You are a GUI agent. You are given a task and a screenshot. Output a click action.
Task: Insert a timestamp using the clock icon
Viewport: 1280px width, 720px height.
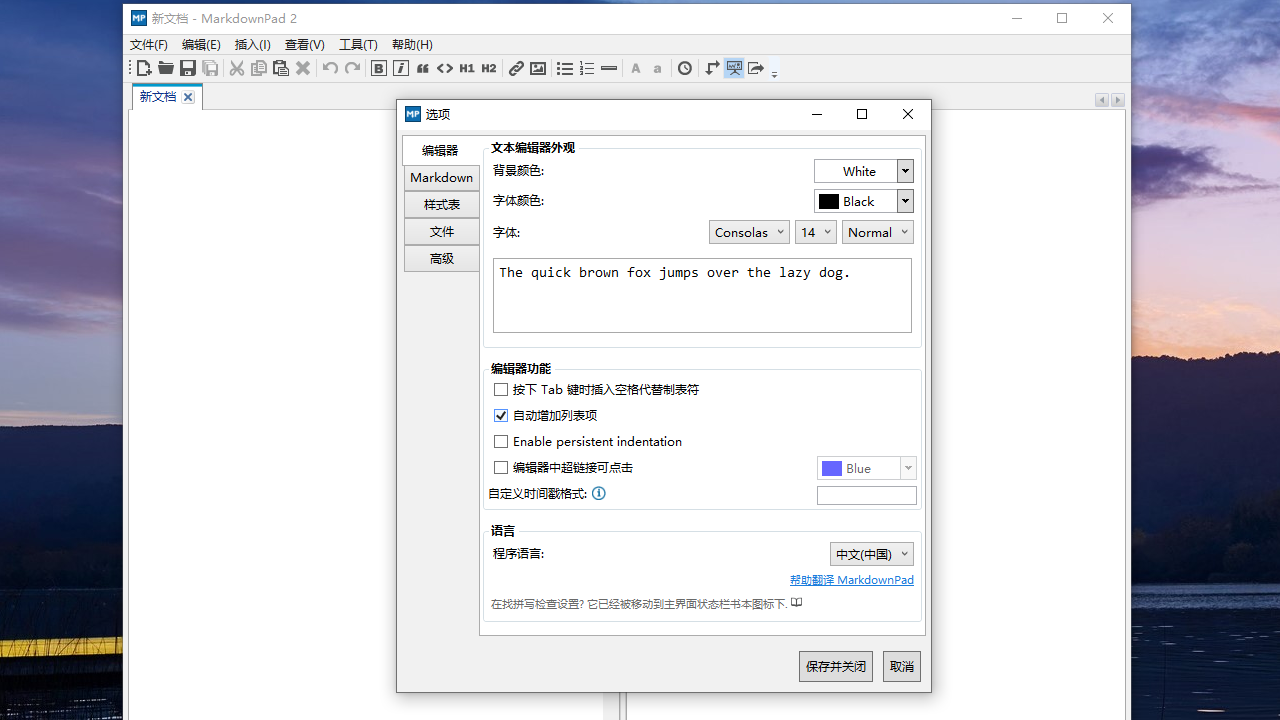(684, 68)
